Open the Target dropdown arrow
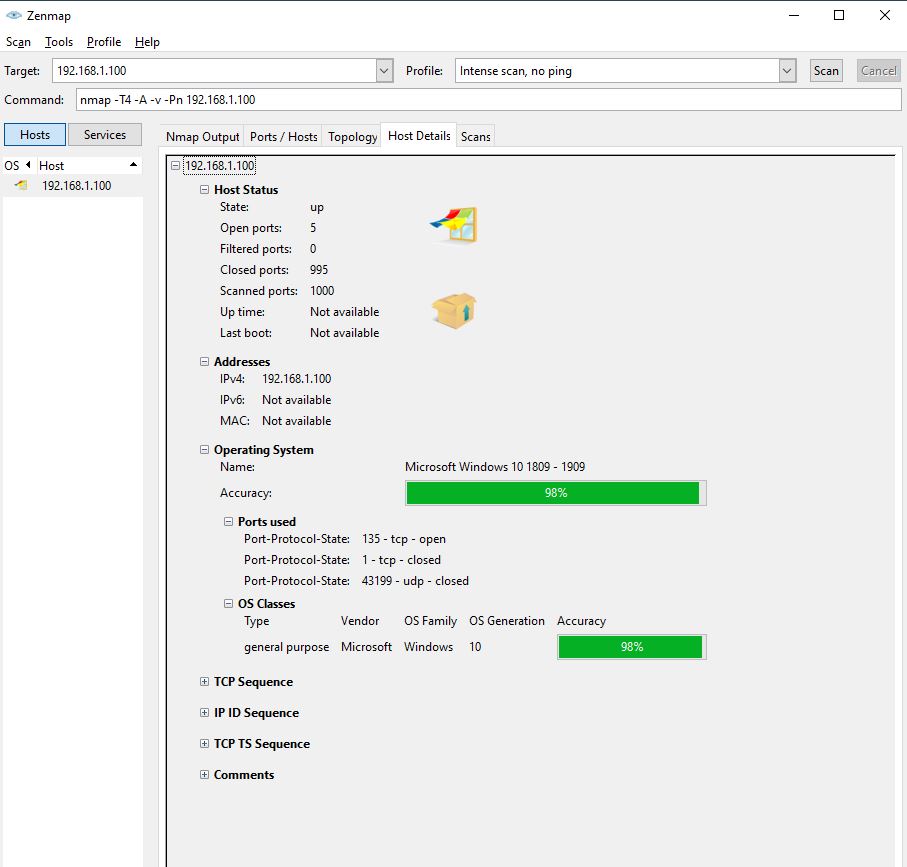 click(x=385, y=71)
